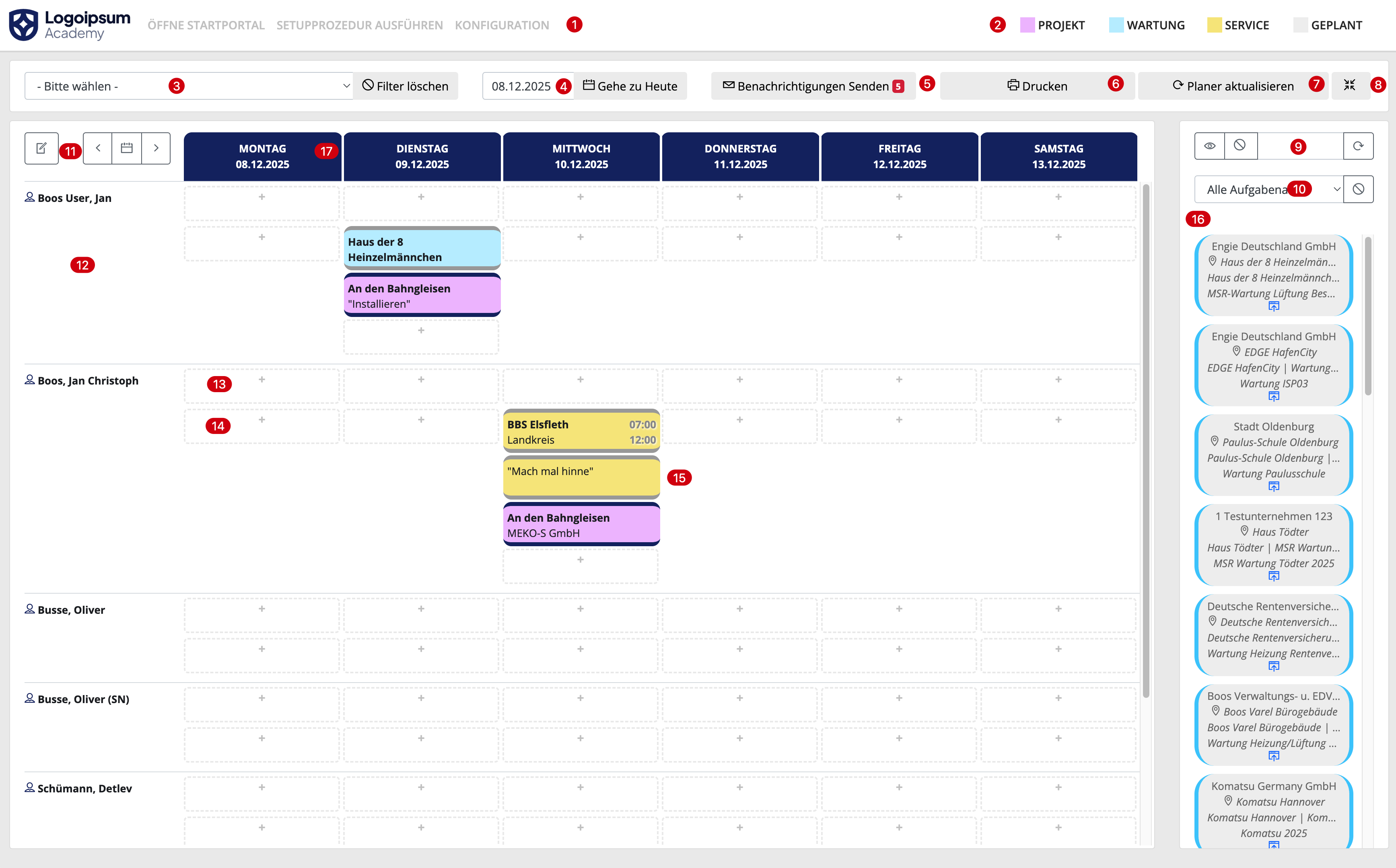The width and height of the screenshot is (1396, 868).
Task: Clear task type filter with the ban icon
Action: [x=1358, y=189]
